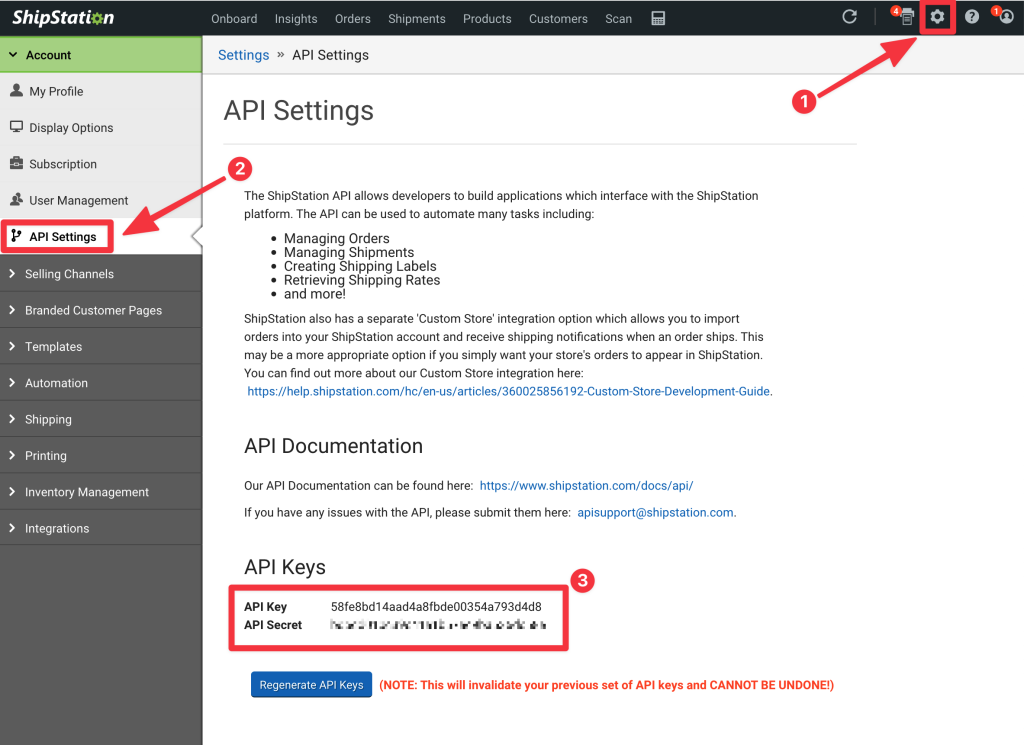Click the Settings gear in the top bar
This screenshot has width=1024, height=745.
pos(938,17)
